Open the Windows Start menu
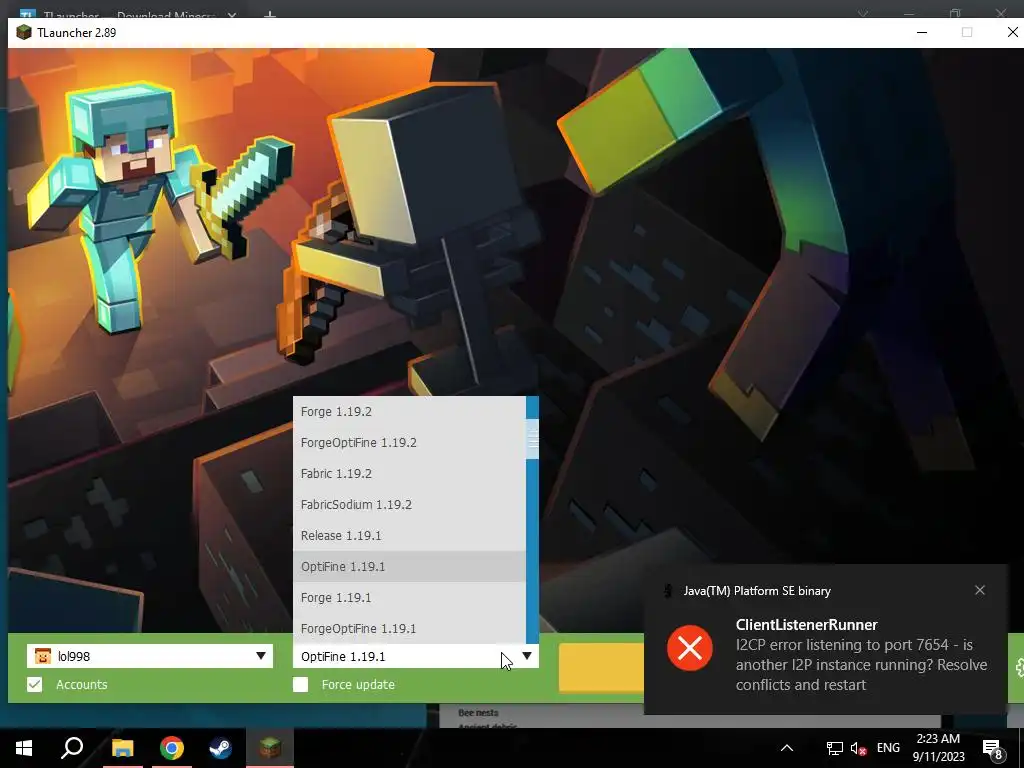The width and height of the screenshot is (1024, 768). coord(24,748)
